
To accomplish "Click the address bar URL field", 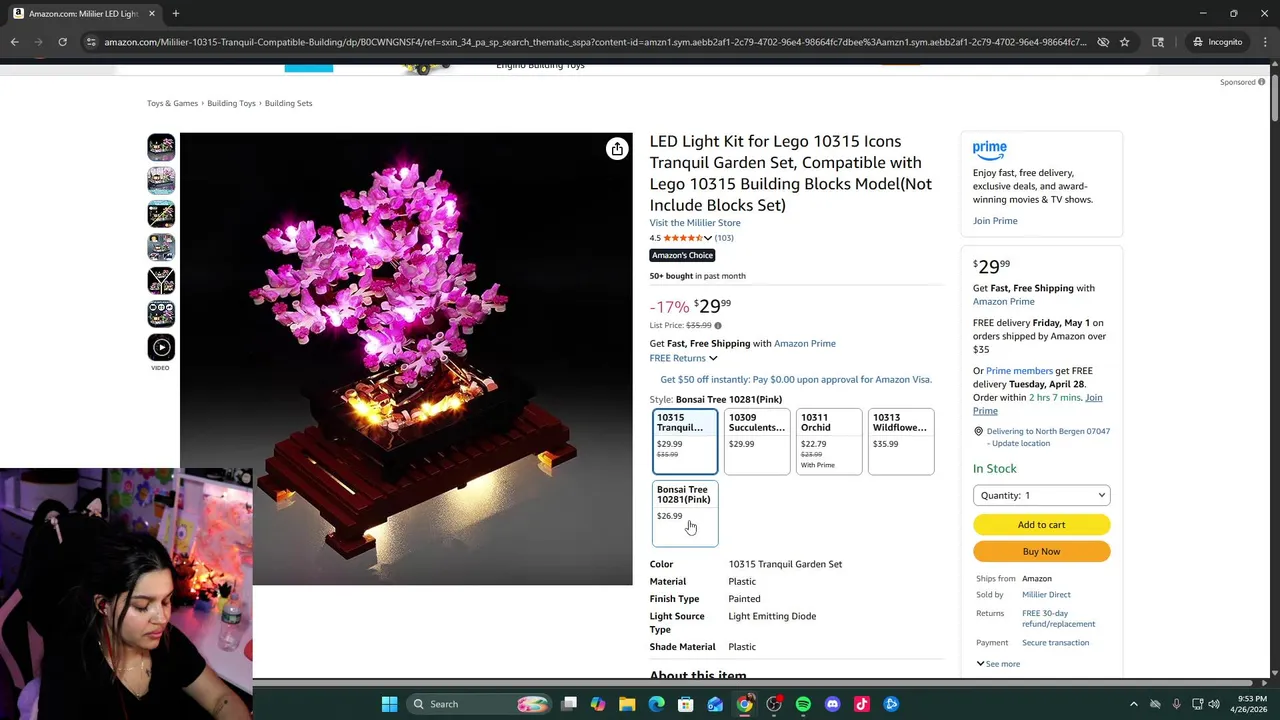I will point(595,42).
